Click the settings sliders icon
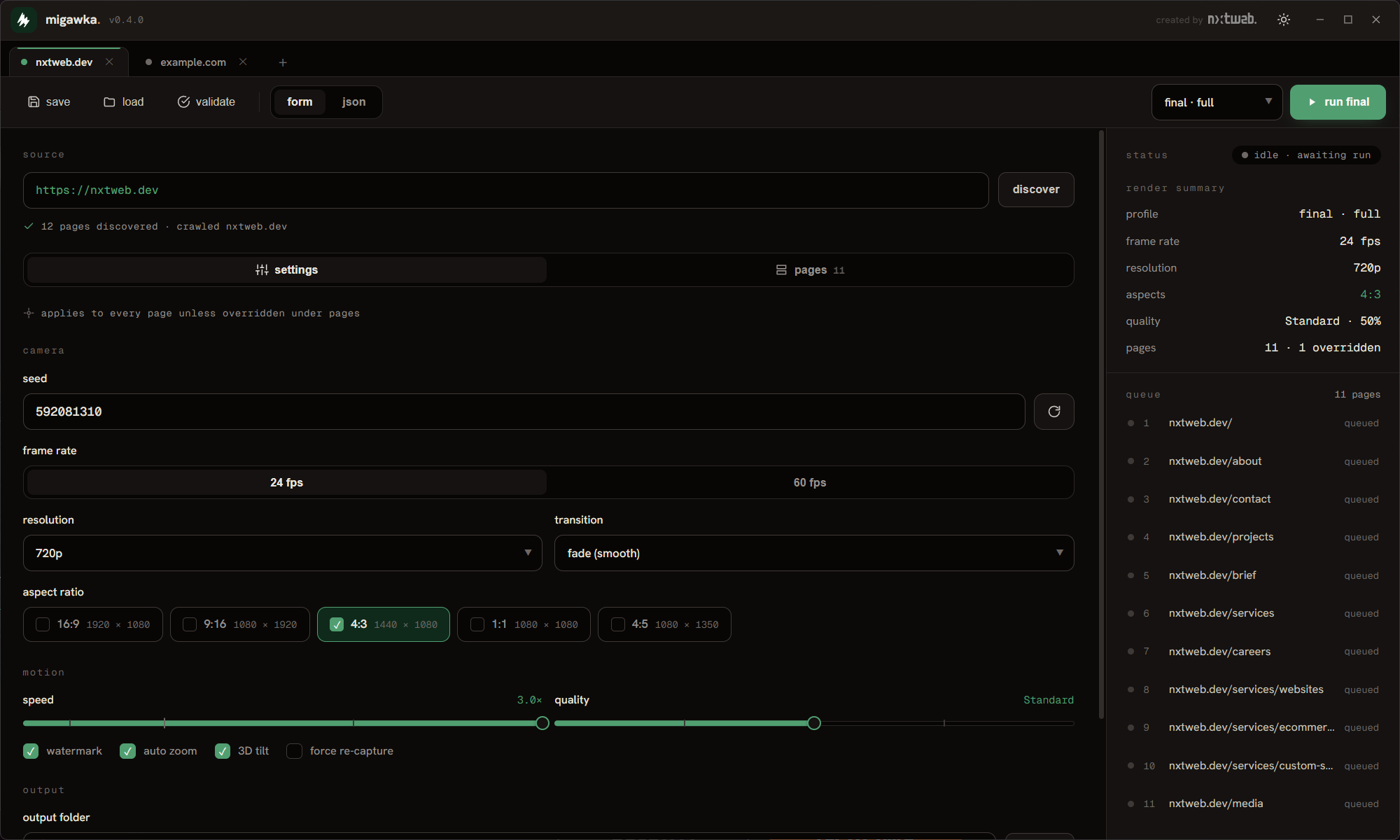This screenshot has width=1400, height=840. point(262,269)
